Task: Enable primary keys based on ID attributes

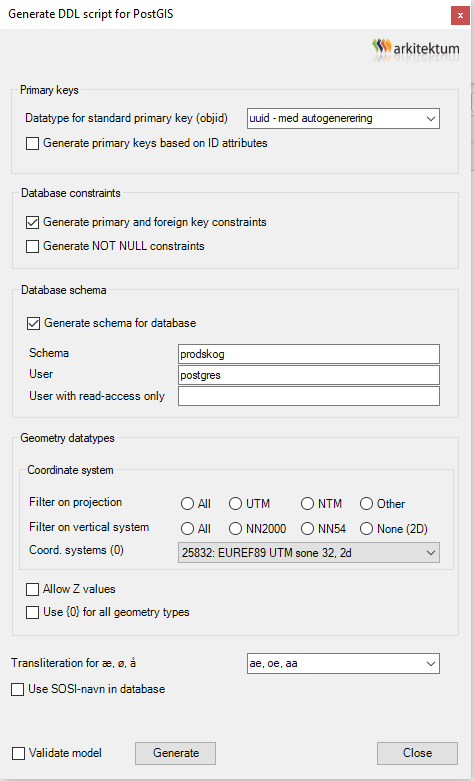Action: point(32,144)
